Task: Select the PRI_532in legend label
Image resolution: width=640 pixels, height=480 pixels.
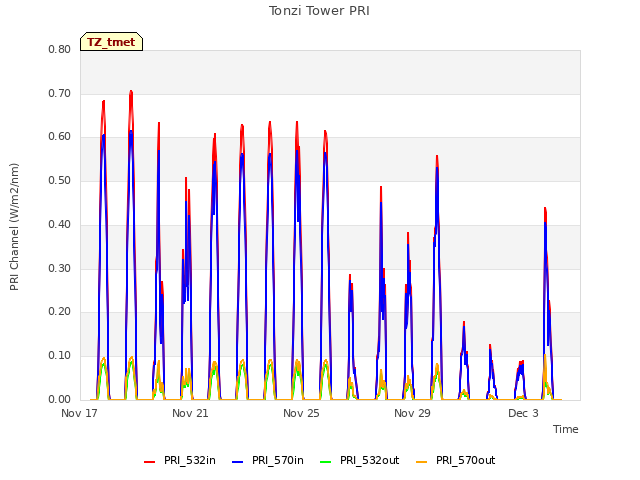Action: (x=190, y=460)
